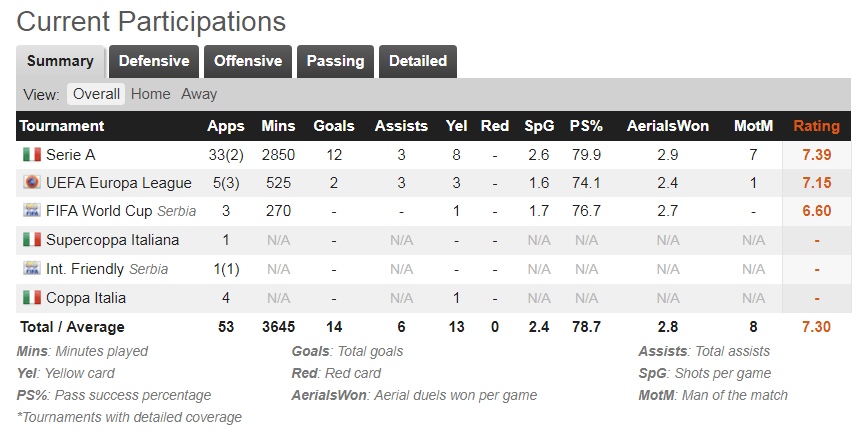Image resolution: width=858 pixels, height=446 pixels.
Task: Switch to the Defensive tab
Action: click(x=154, y=61)
